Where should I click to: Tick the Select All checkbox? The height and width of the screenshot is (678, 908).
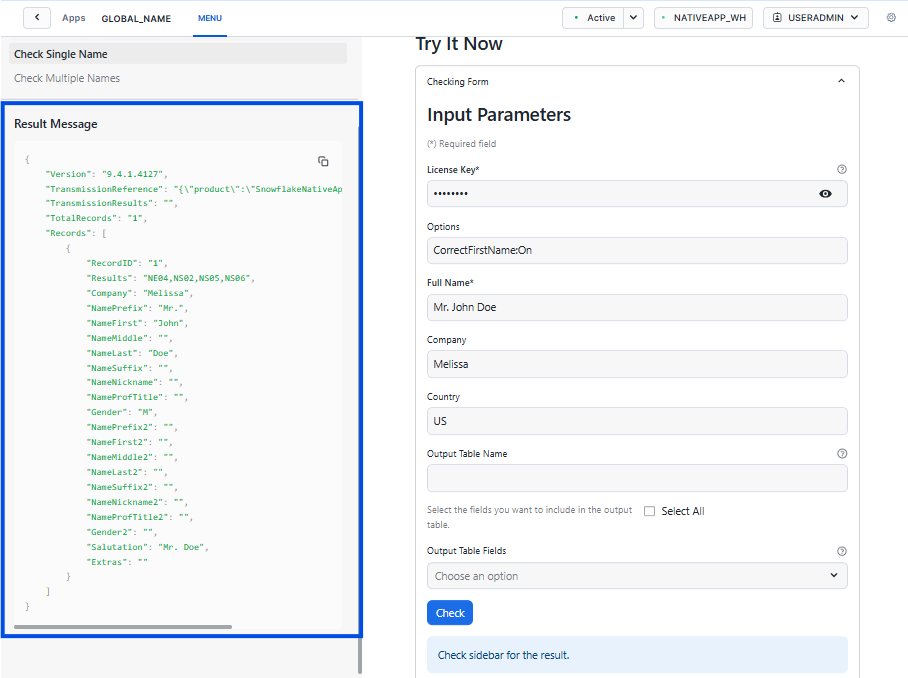tap(650, 511)
